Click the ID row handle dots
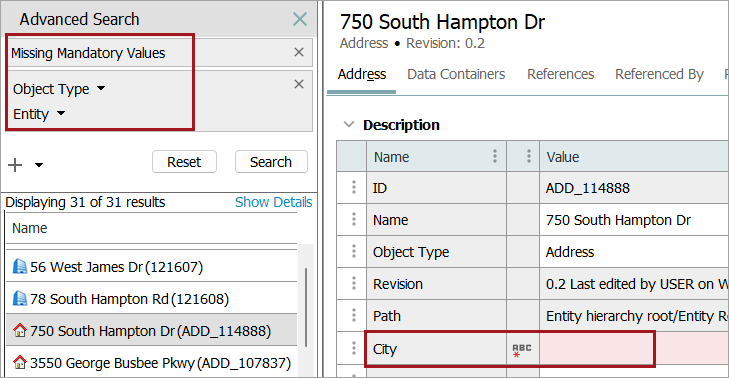 pyautogui.click(x=354, y=187)
